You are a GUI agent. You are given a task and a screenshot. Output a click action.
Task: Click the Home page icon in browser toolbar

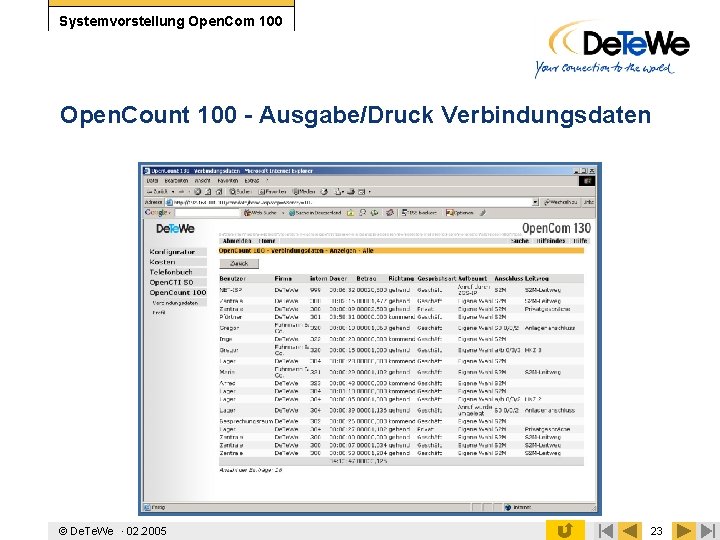[219, 191]
